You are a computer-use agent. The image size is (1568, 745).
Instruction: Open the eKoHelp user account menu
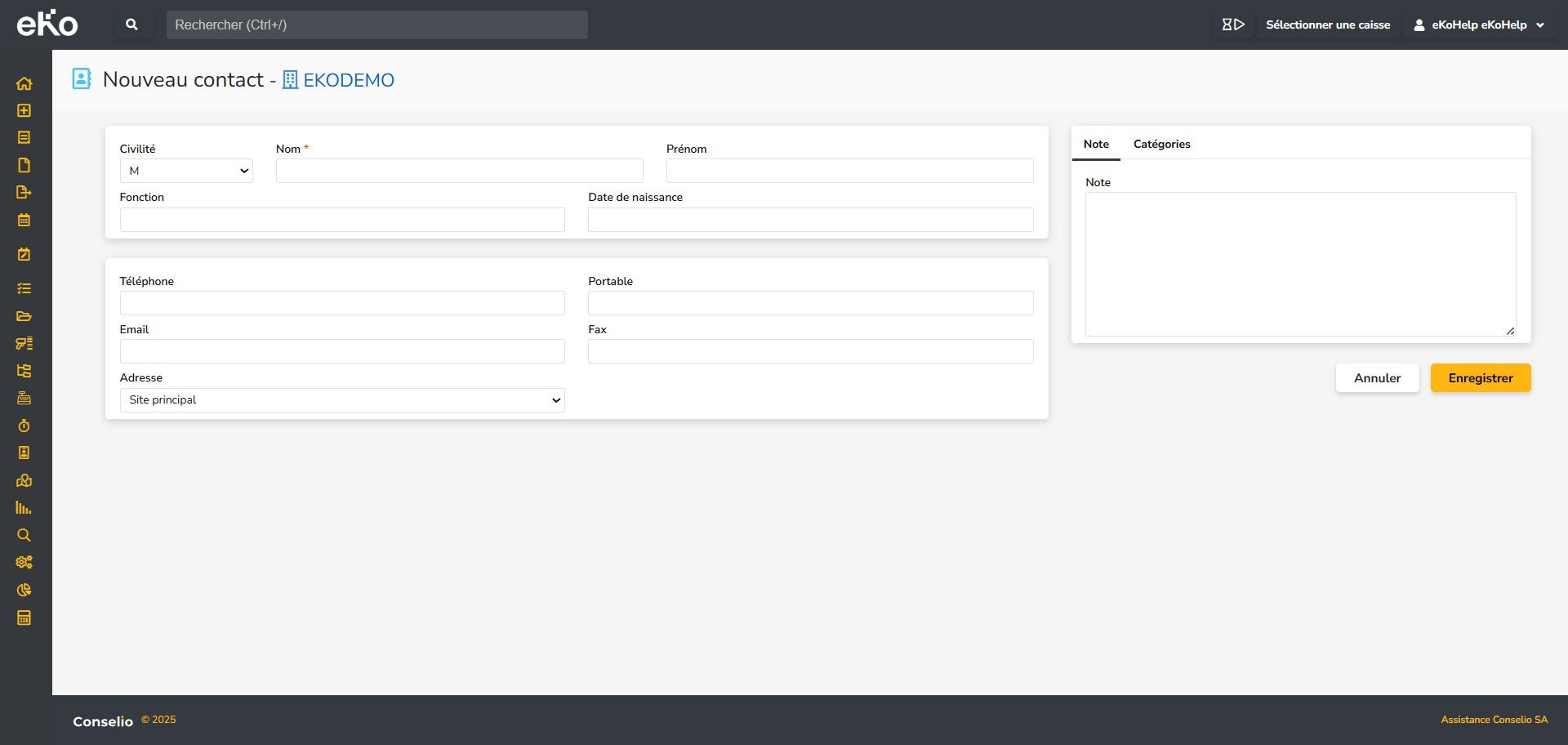[1479, 25]
